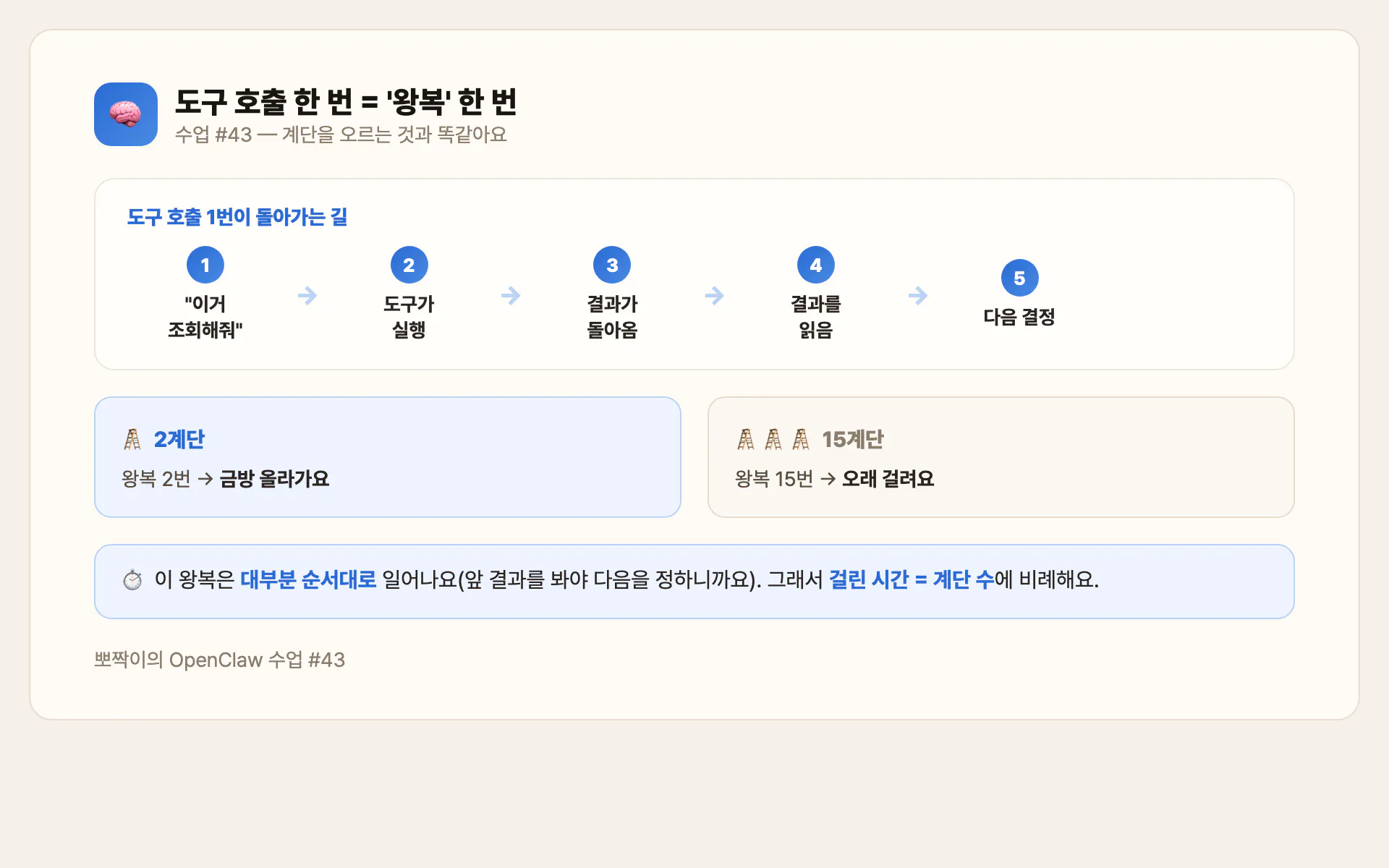Click the step 5 number circle
This screenshot has height=868, width=1389.
point(1019,278)
